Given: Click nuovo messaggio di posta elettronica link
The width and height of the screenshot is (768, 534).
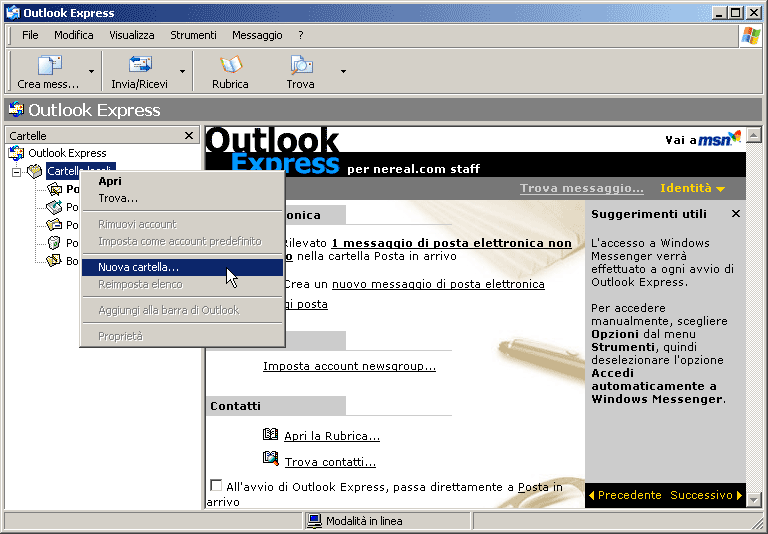Looking at the screenshot, I should [x=438, y=284].
